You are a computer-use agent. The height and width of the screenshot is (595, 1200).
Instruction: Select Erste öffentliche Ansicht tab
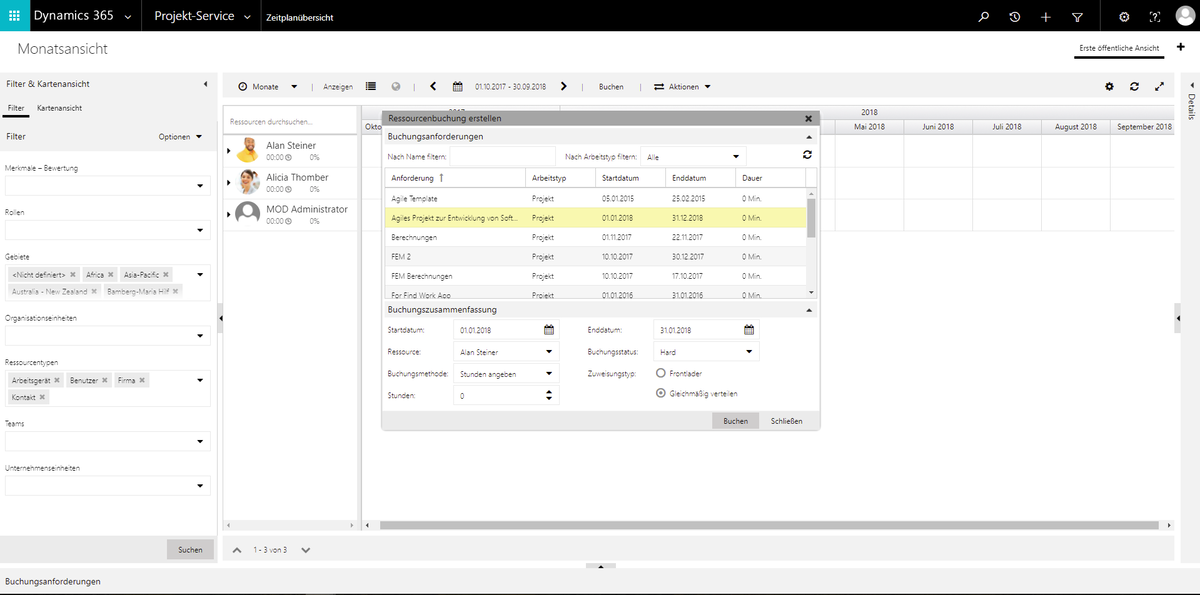(x=1119, y=48)
